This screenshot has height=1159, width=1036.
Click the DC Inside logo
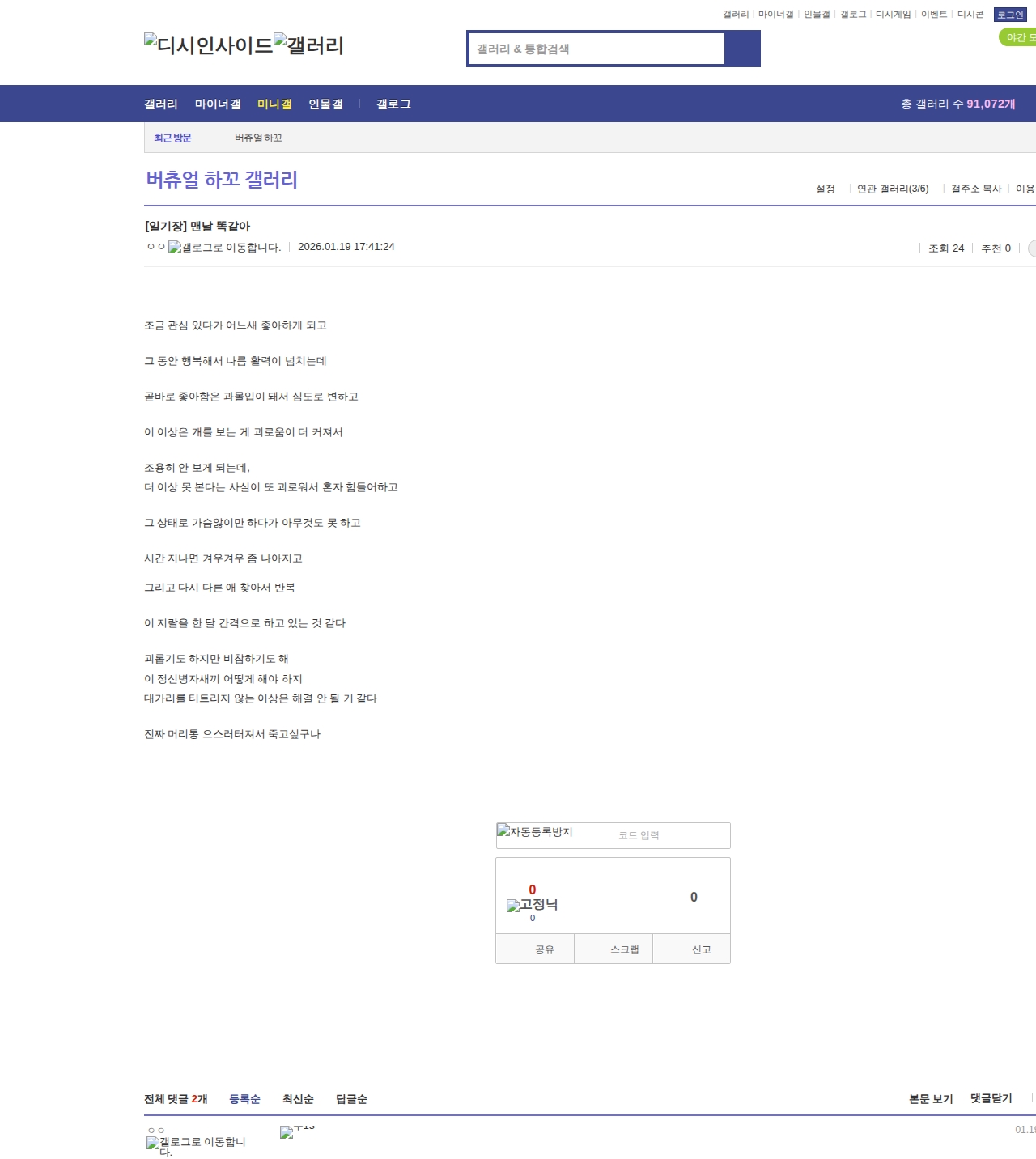(x=210, y=46)
